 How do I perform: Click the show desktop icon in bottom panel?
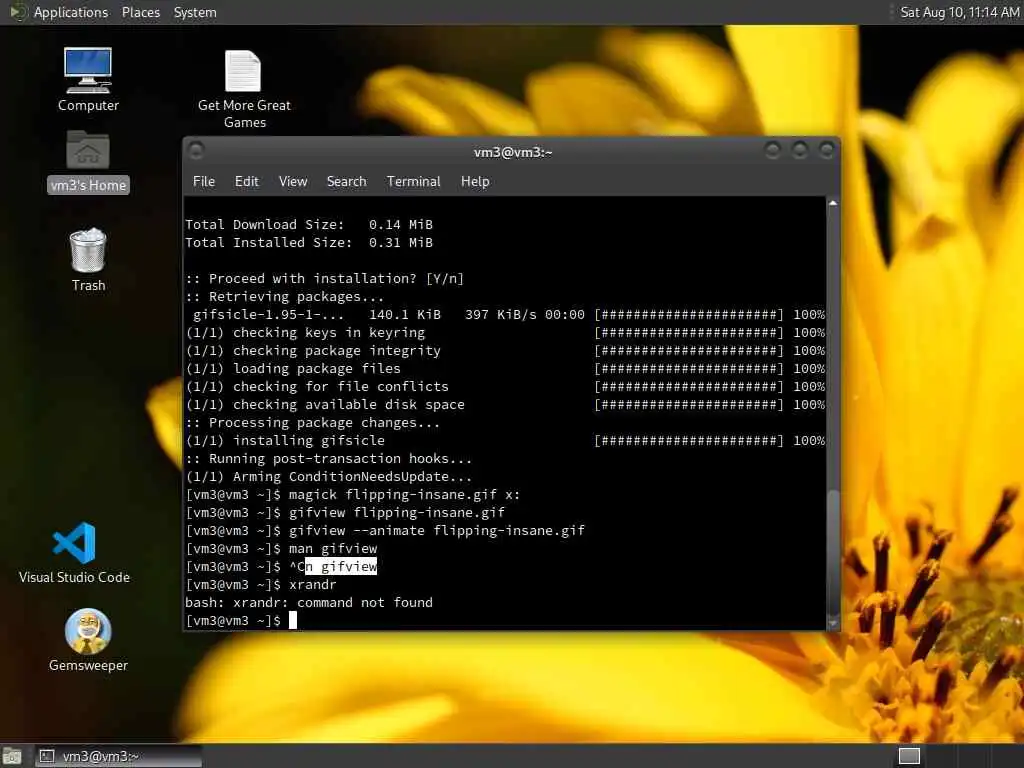tap(12, 756)
